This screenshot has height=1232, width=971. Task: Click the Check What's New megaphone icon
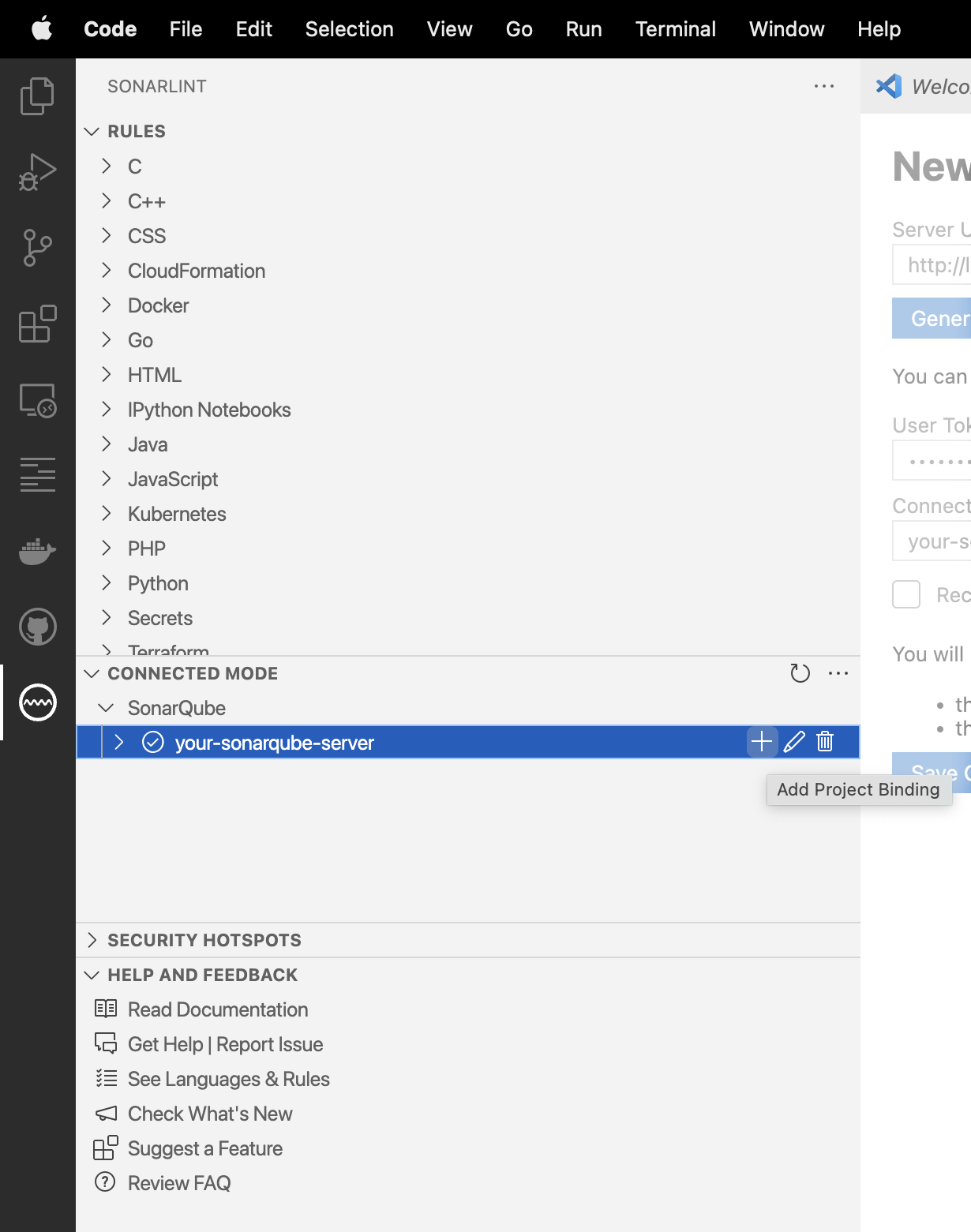point(106,1113)
